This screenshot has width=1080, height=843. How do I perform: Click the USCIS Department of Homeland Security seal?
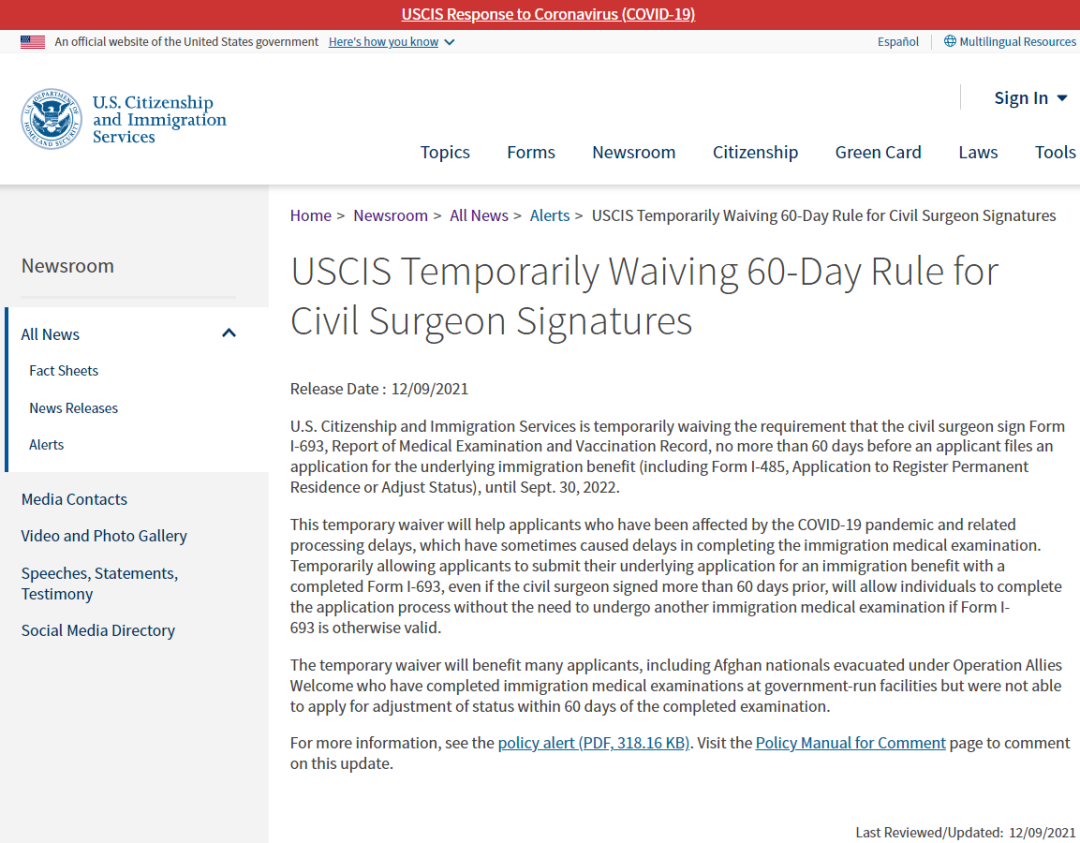click(x=51, y=119)
